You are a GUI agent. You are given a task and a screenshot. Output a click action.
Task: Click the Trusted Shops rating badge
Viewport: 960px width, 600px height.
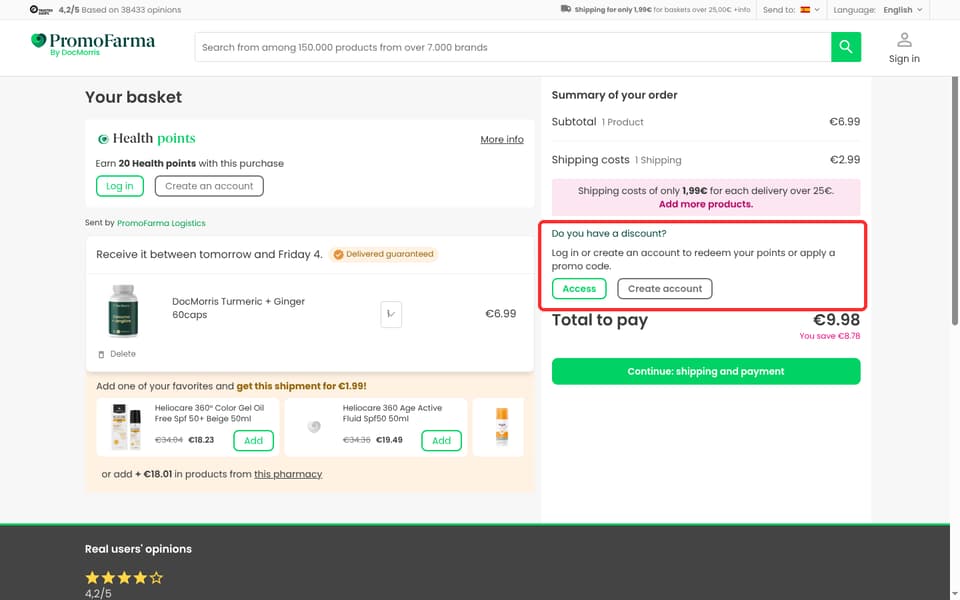pos(41,10)
